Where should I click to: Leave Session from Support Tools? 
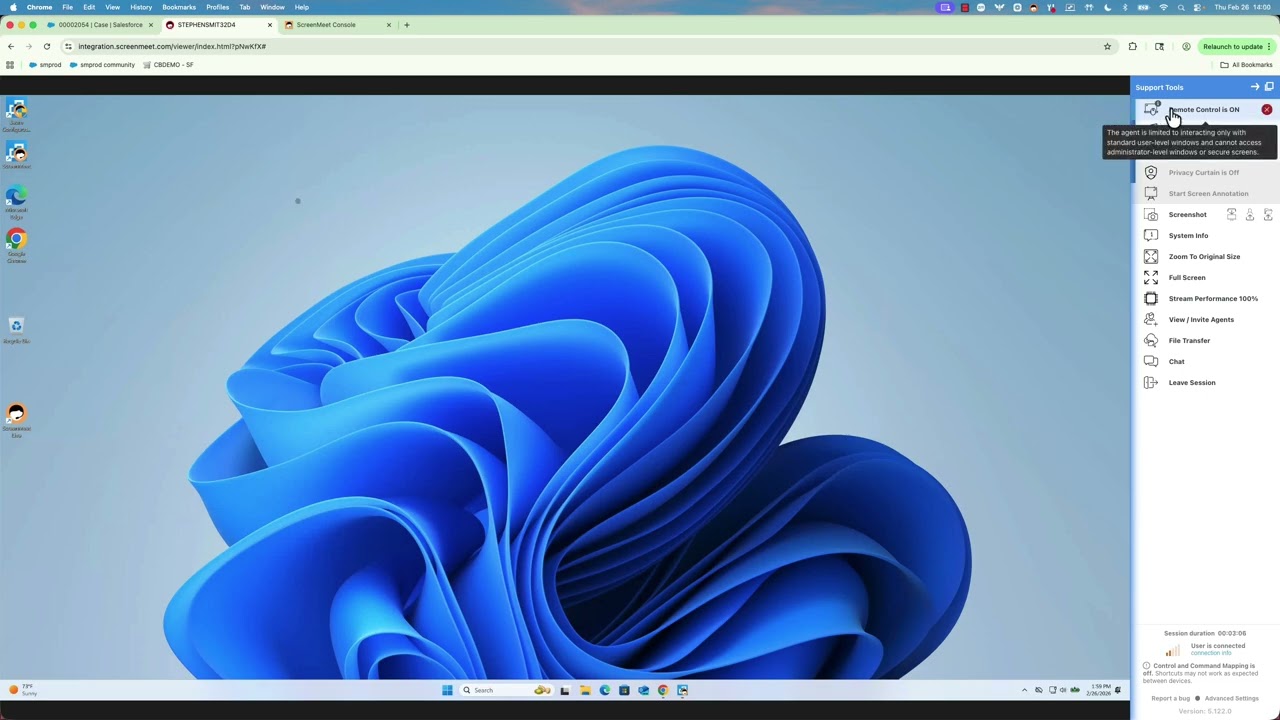click(1192, 382)
